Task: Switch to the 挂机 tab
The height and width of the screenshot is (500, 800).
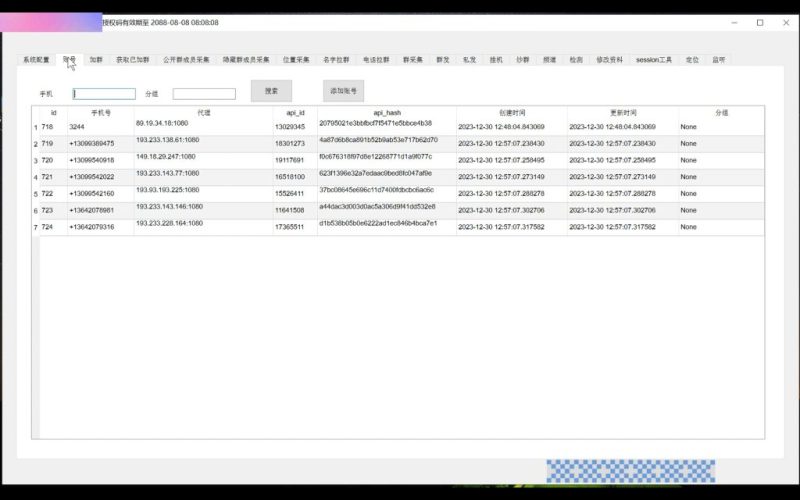Action: tap(496, 60)
